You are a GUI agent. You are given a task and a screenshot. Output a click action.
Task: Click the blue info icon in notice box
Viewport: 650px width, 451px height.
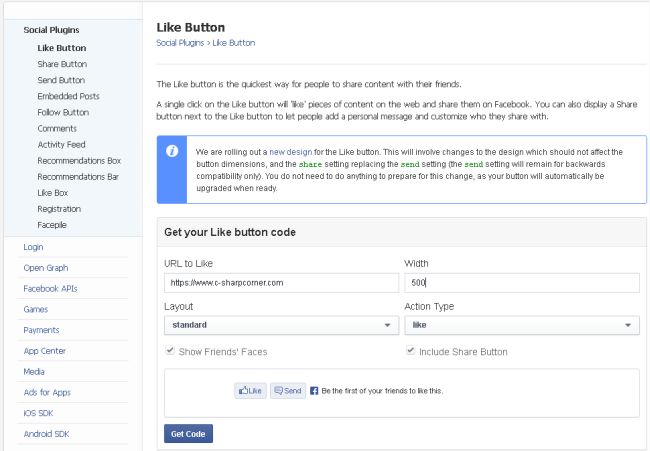pyautogui.click(x=172, y=151)
